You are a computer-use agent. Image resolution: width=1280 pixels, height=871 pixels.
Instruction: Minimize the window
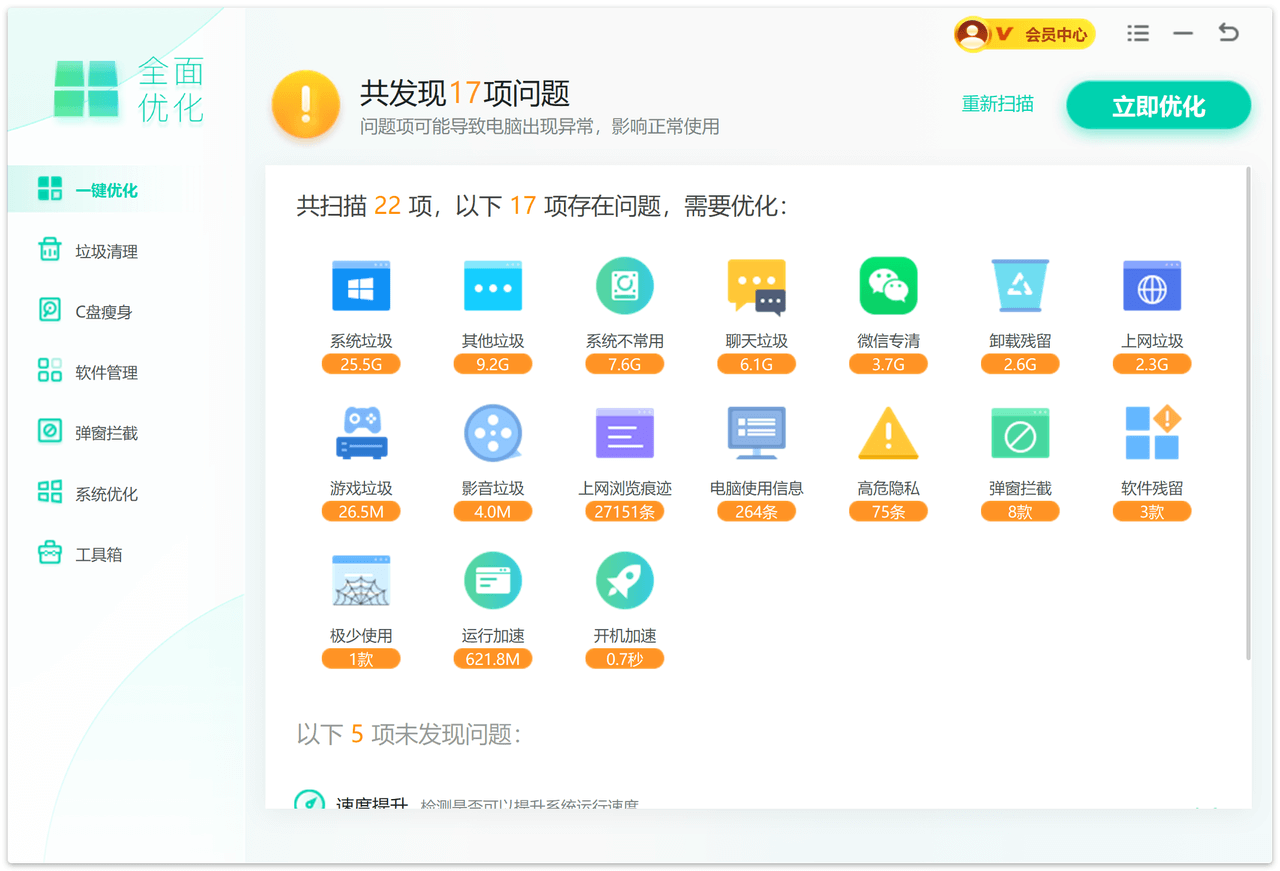tap(1183, 33)
